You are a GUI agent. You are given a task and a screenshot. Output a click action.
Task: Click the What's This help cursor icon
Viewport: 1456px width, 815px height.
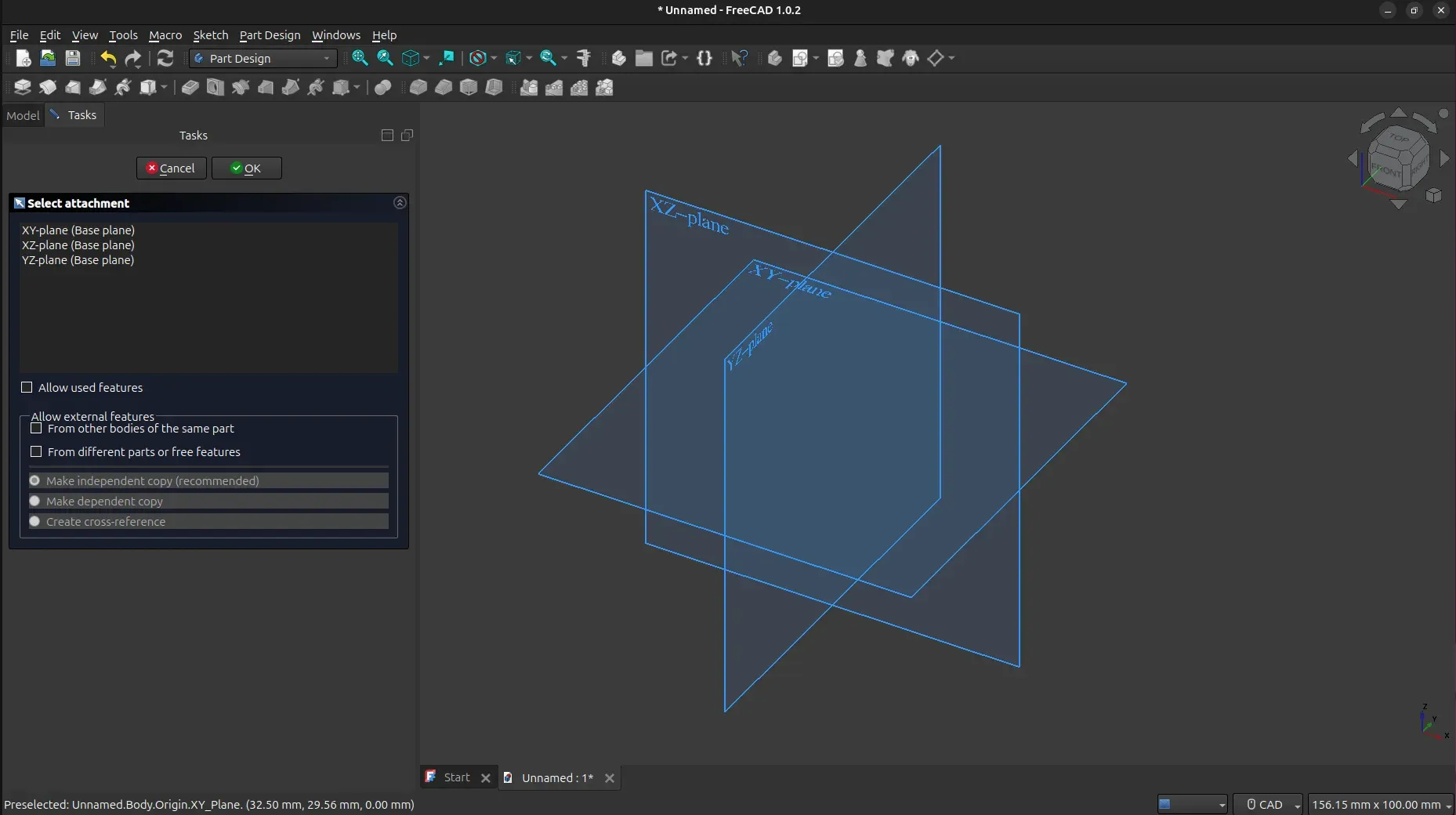(739, 58)
